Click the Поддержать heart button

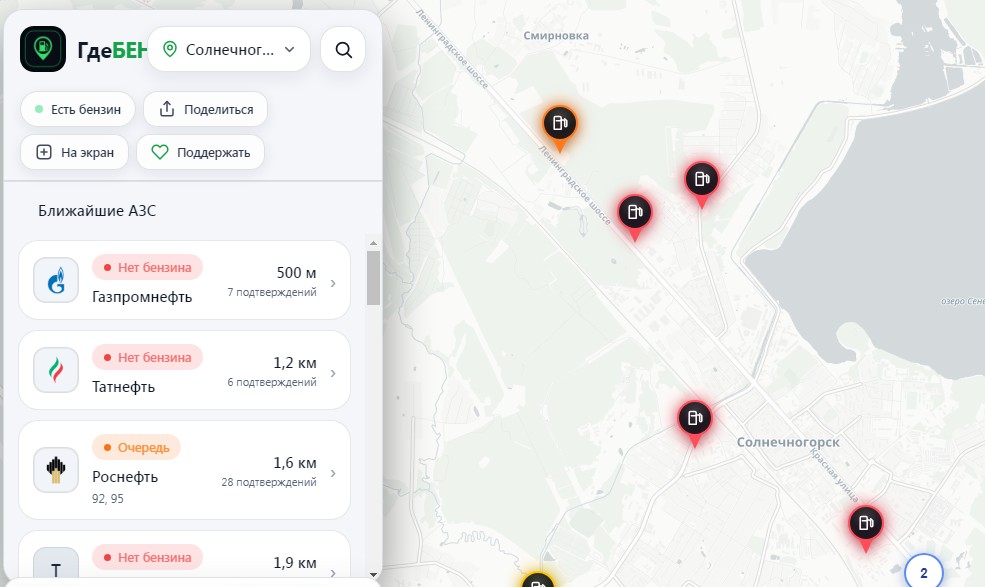pos(201,152)
